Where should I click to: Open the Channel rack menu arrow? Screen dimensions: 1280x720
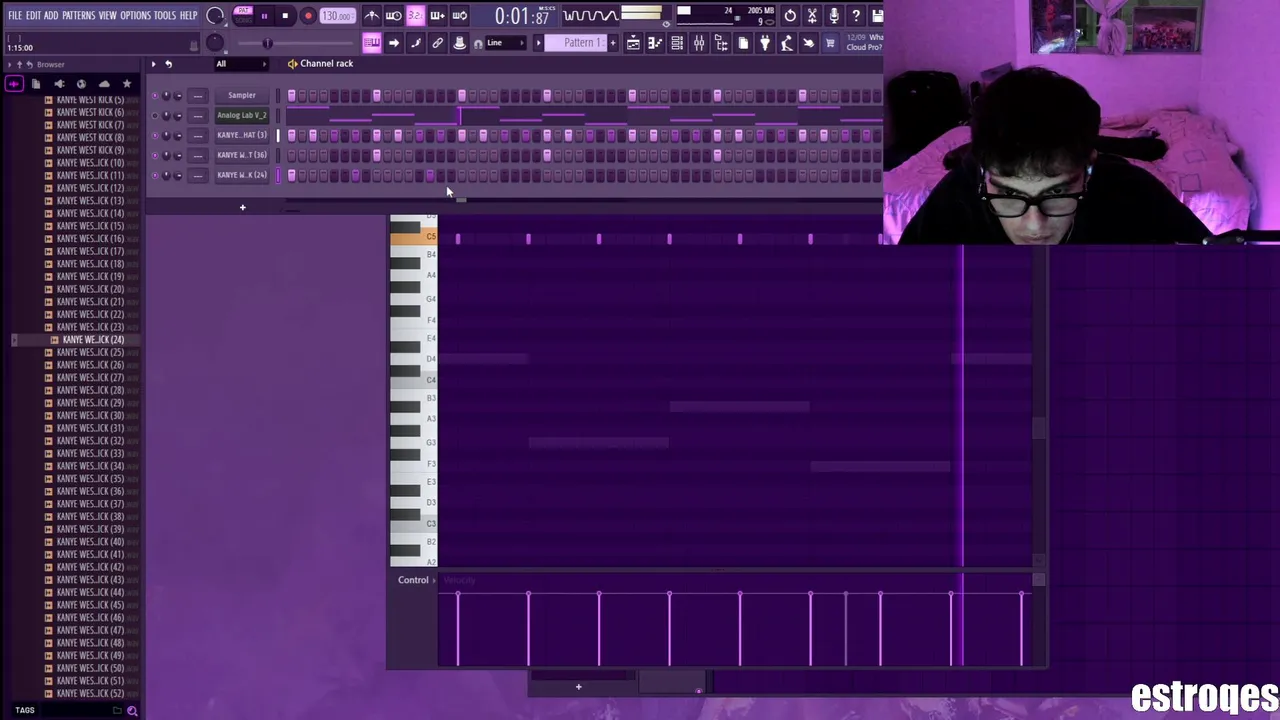click(153, 64)
